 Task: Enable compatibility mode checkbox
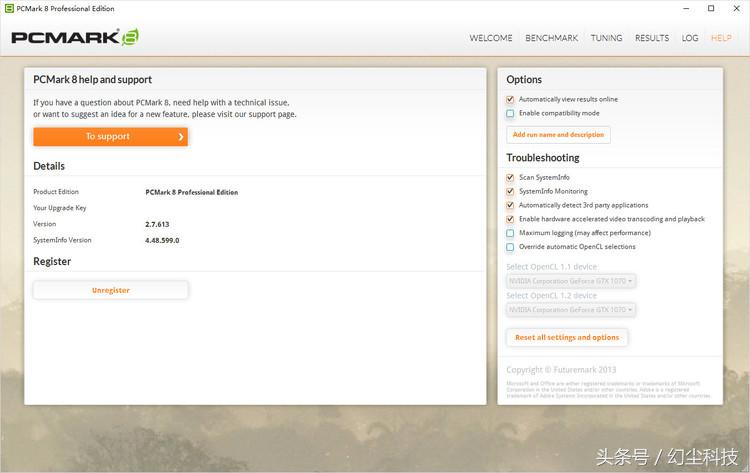tap(510, 113)
